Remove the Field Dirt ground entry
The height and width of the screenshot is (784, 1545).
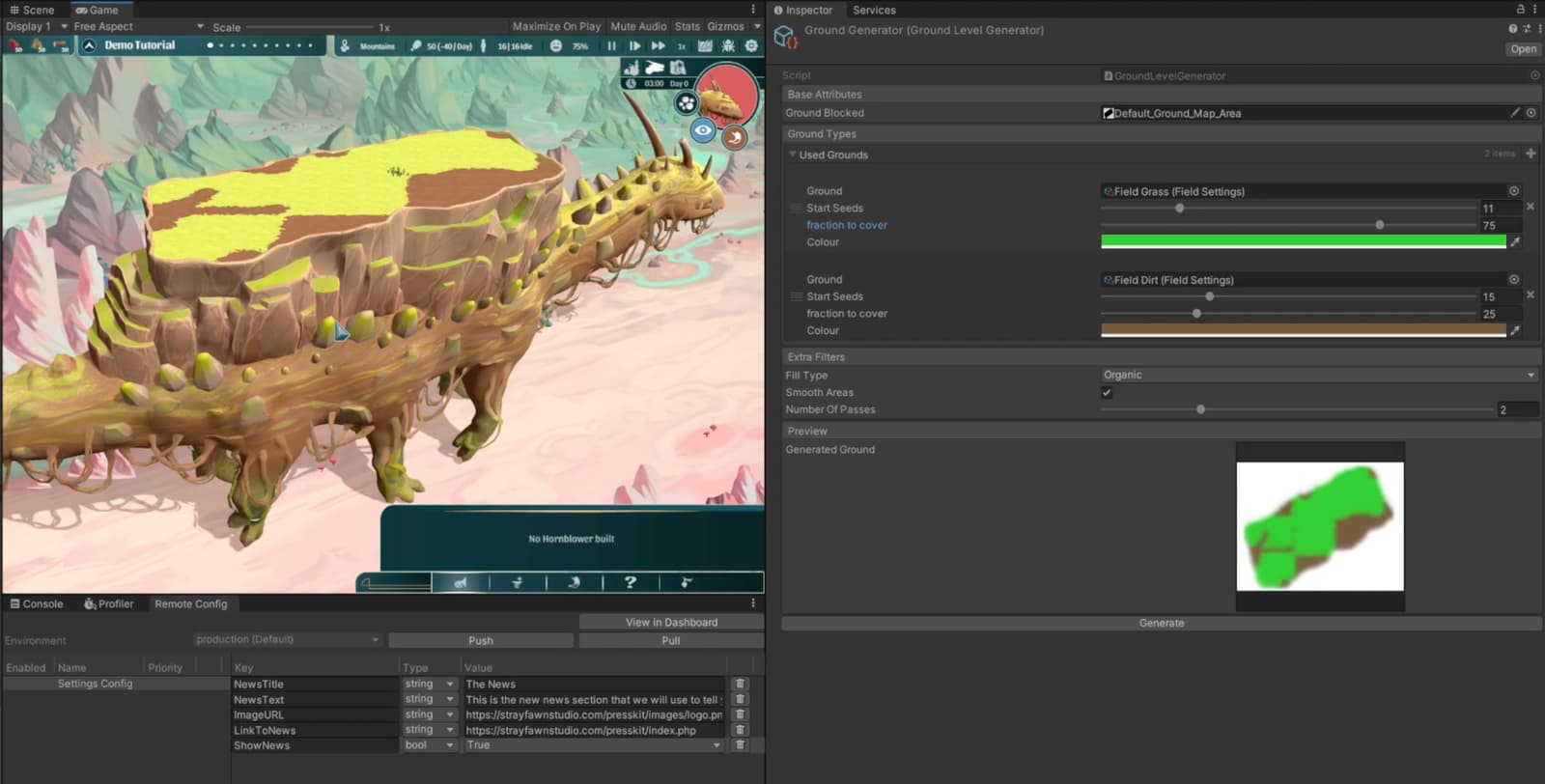1531,294
